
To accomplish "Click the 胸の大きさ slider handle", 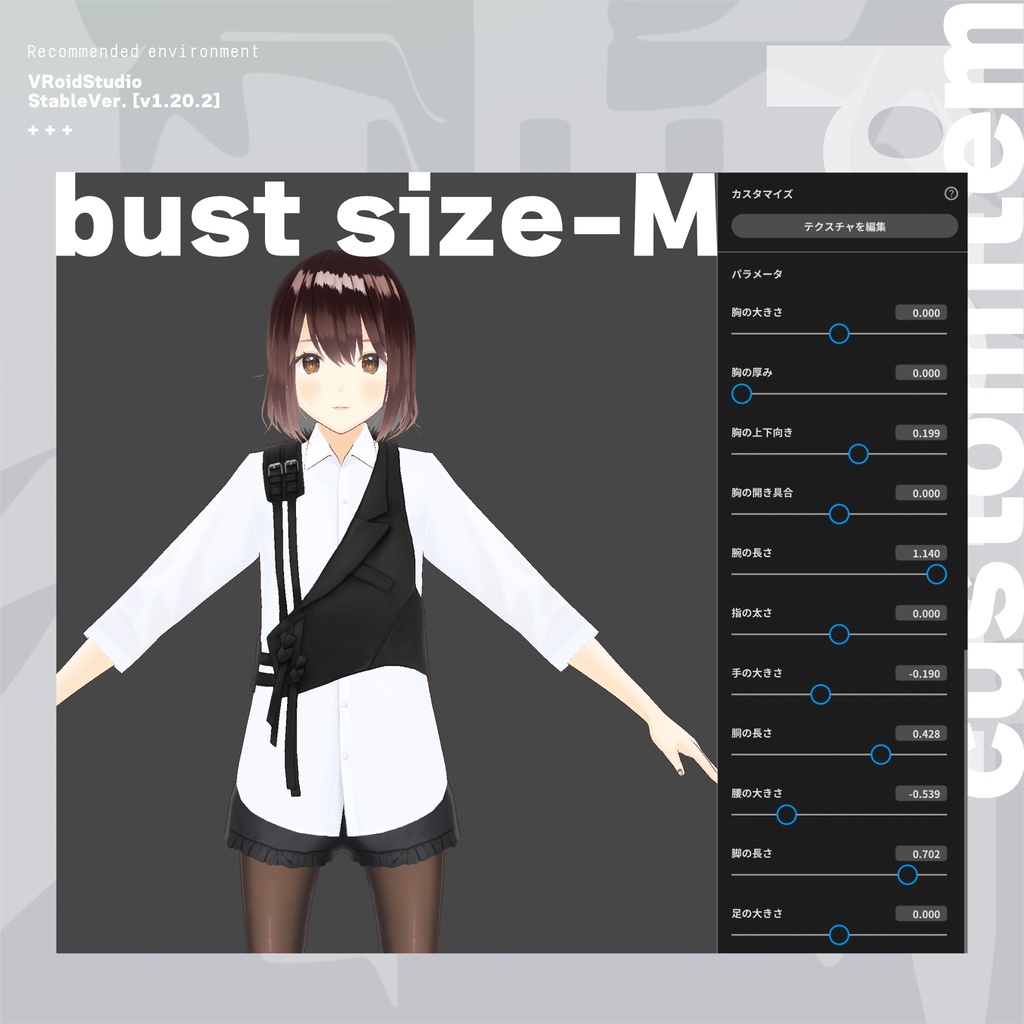I will click(838, 334).
